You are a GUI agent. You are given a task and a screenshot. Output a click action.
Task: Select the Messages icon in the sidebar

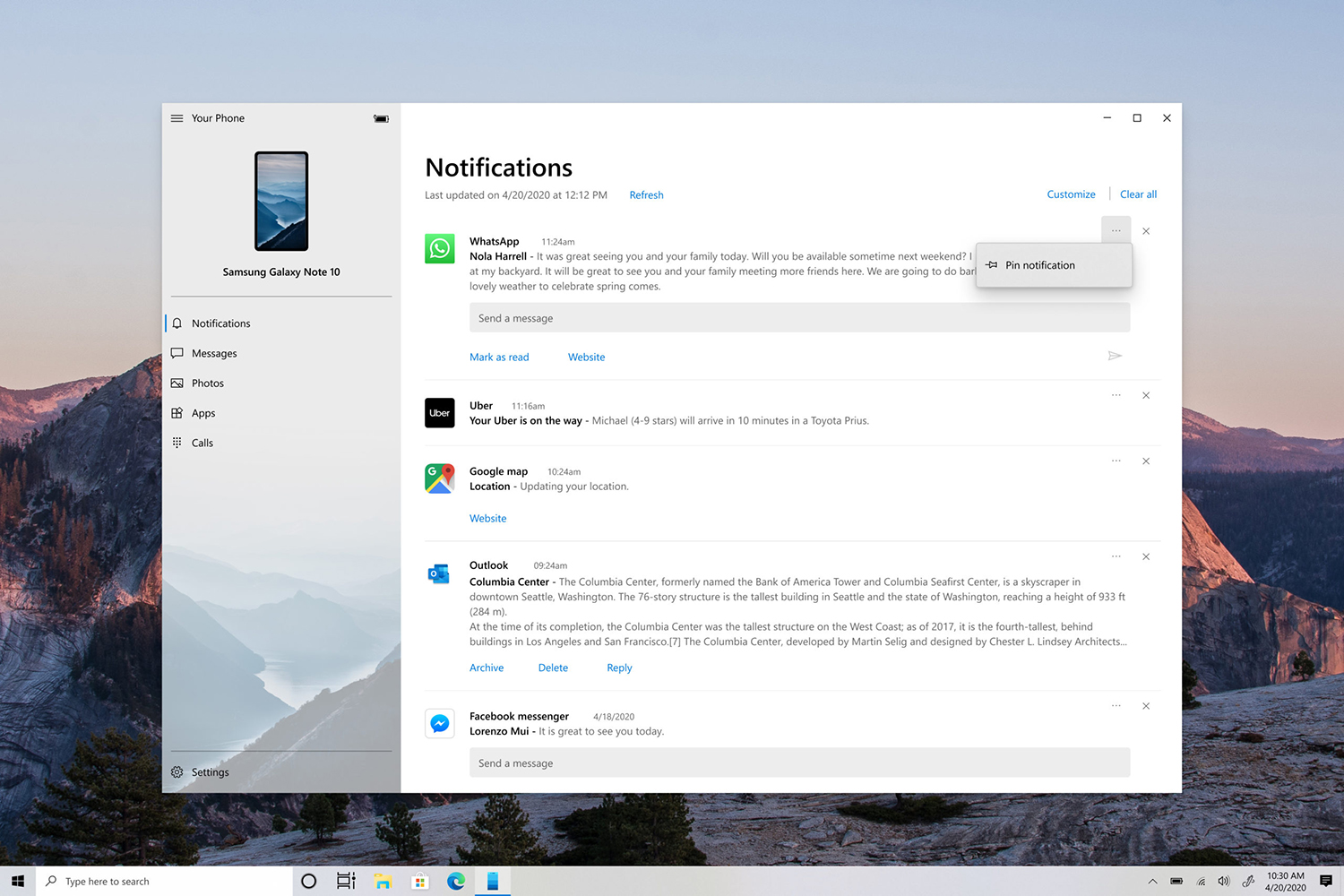click(x=177, y=352)
